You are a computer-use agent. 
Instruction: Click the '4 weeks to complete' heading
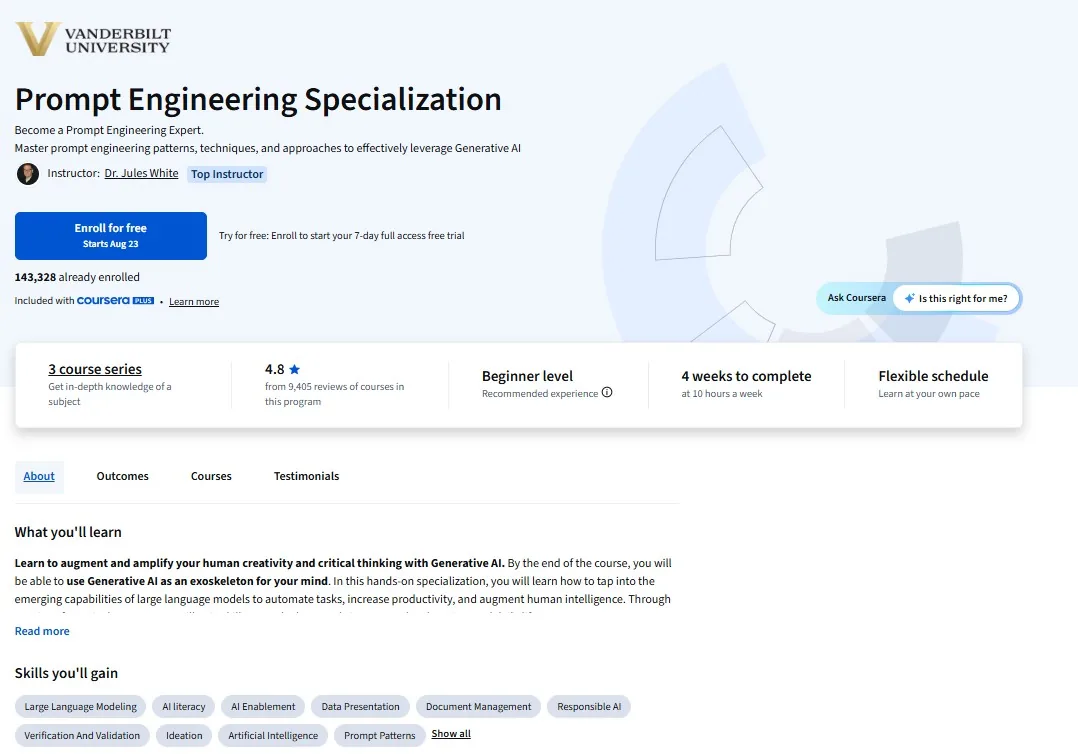(x=746, y=376)
